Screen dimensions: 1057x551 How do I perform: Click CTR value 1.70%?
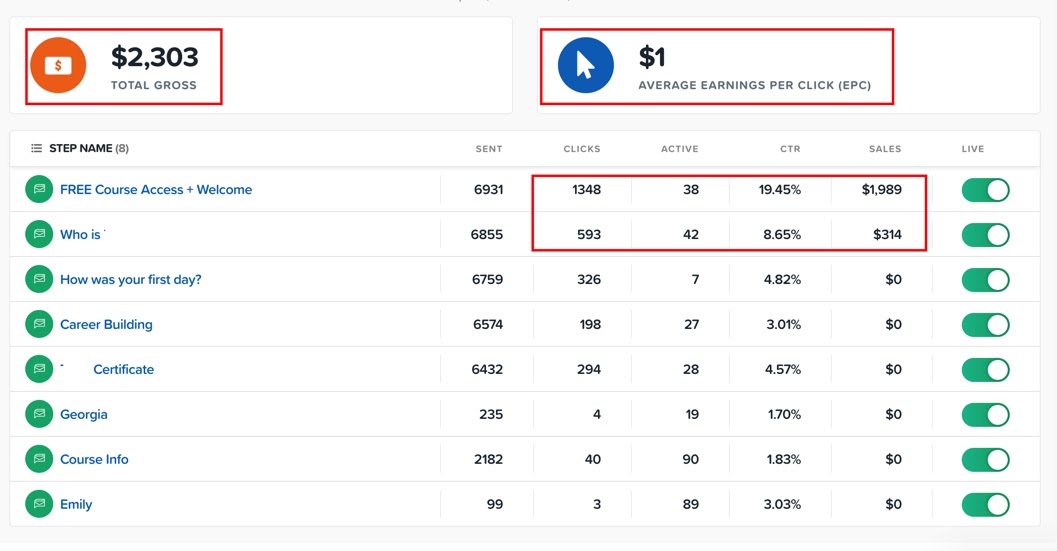785,414
